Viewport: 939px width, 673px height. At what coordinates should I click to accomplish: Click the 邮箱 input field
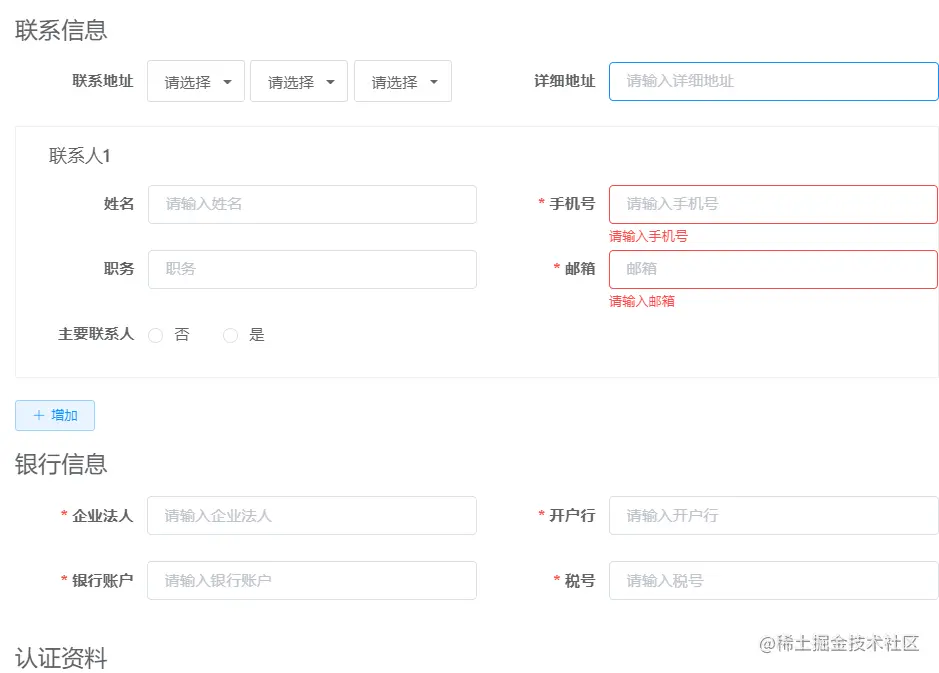click(x=773, y=269)
